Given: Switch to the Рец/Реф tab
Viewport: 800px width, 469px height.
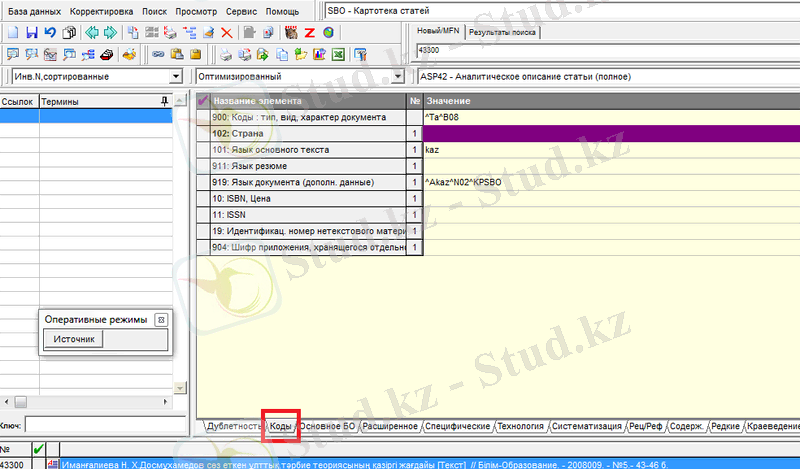Looking at the screenshot, I should [645, 426].
